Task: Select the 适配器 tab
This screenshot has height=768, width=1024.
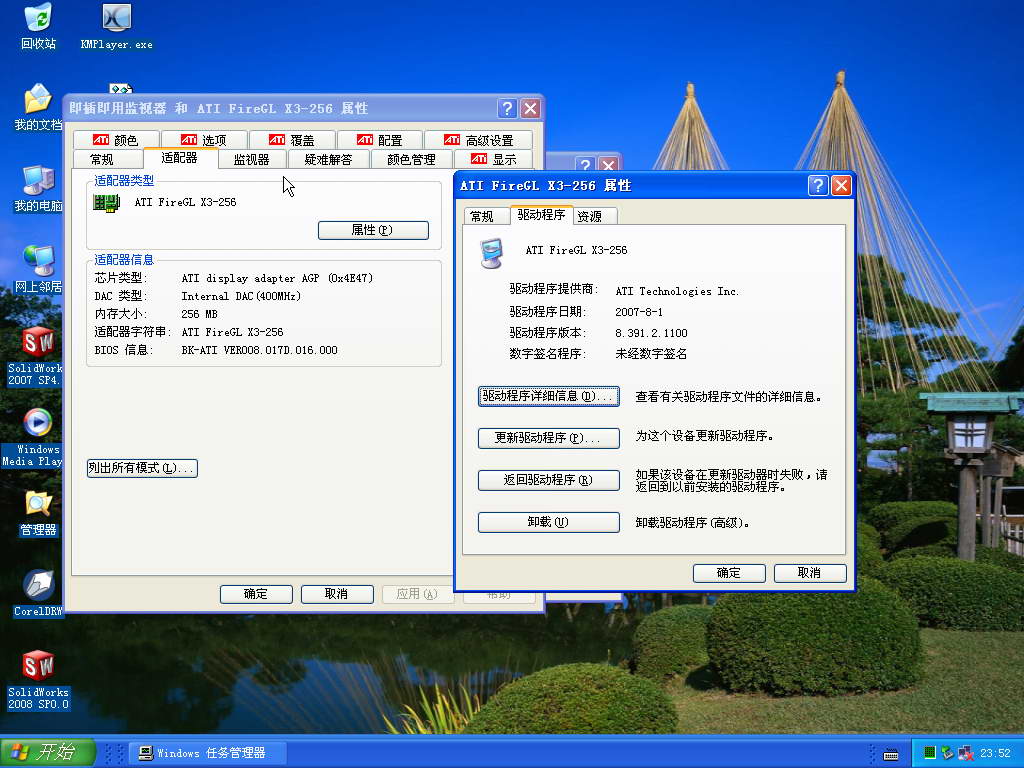Action: [179, 157]
